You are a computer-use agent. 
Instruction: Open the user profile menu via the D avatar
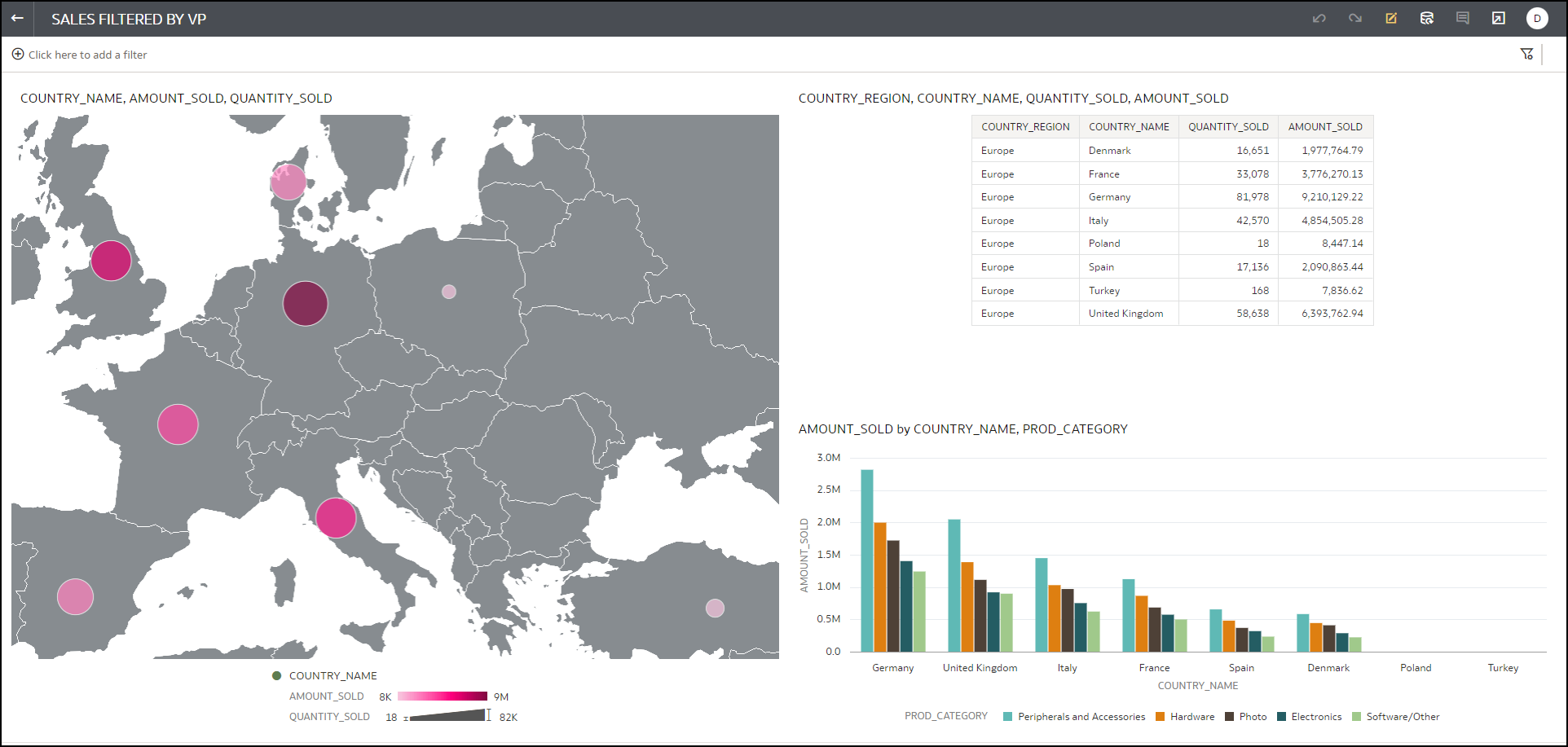[1538, 18]
